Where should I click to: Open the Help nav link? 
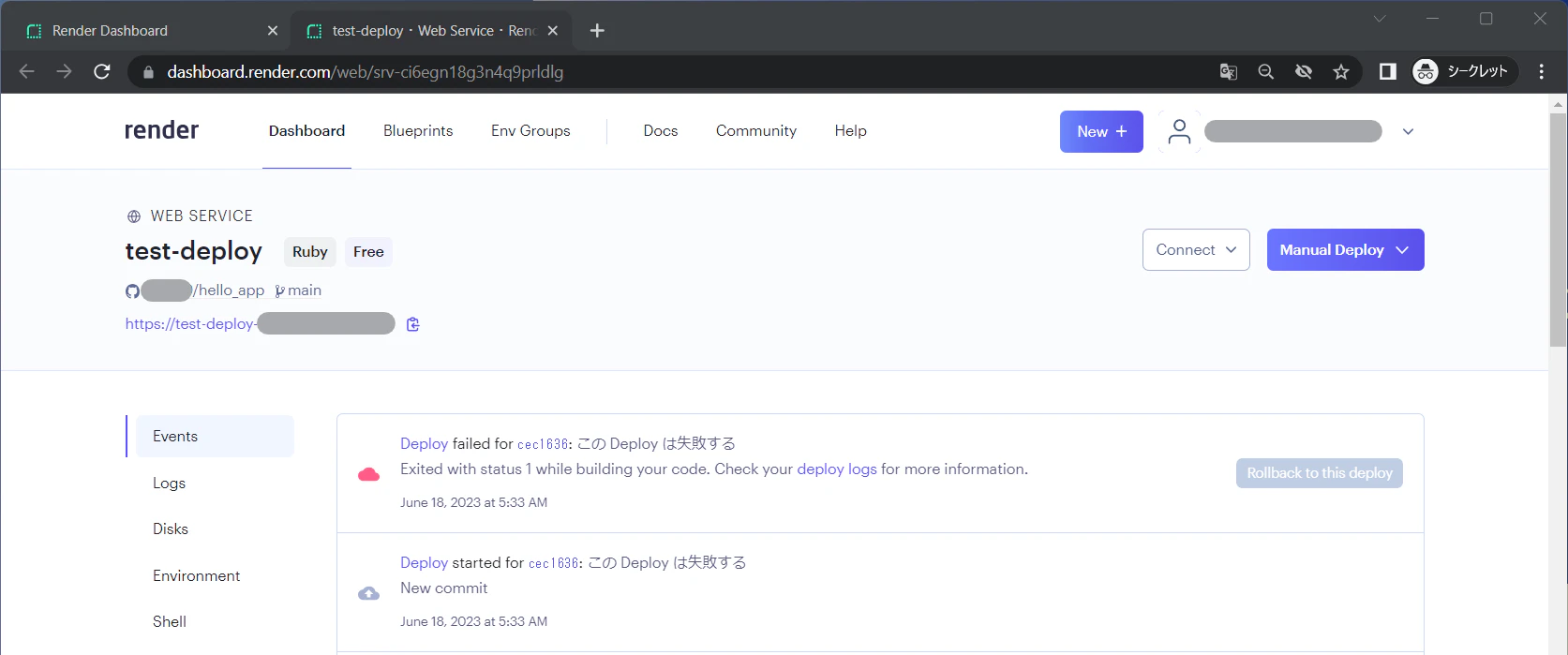(851, 131)
